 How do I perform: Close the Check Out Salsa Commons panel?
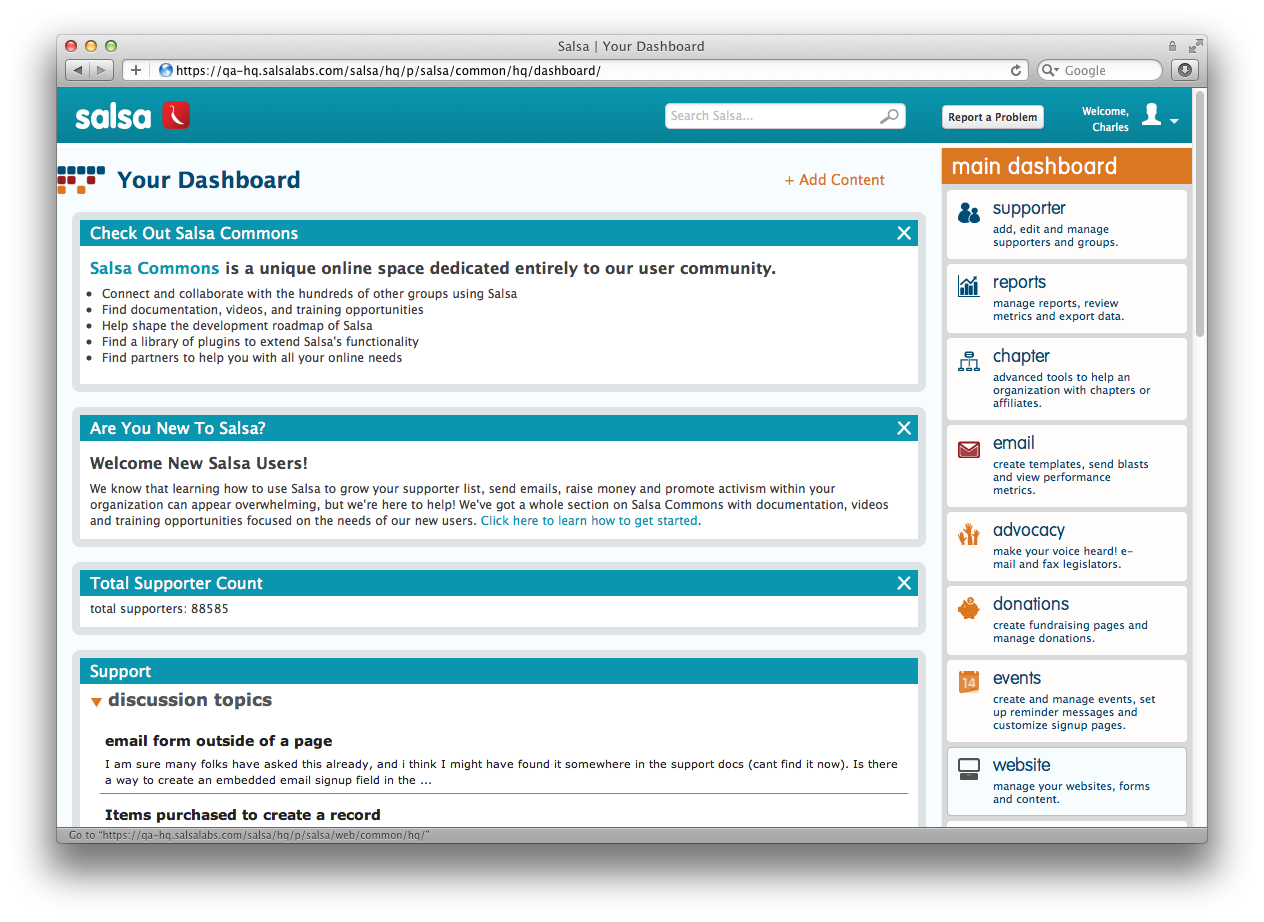coord(904,233)
